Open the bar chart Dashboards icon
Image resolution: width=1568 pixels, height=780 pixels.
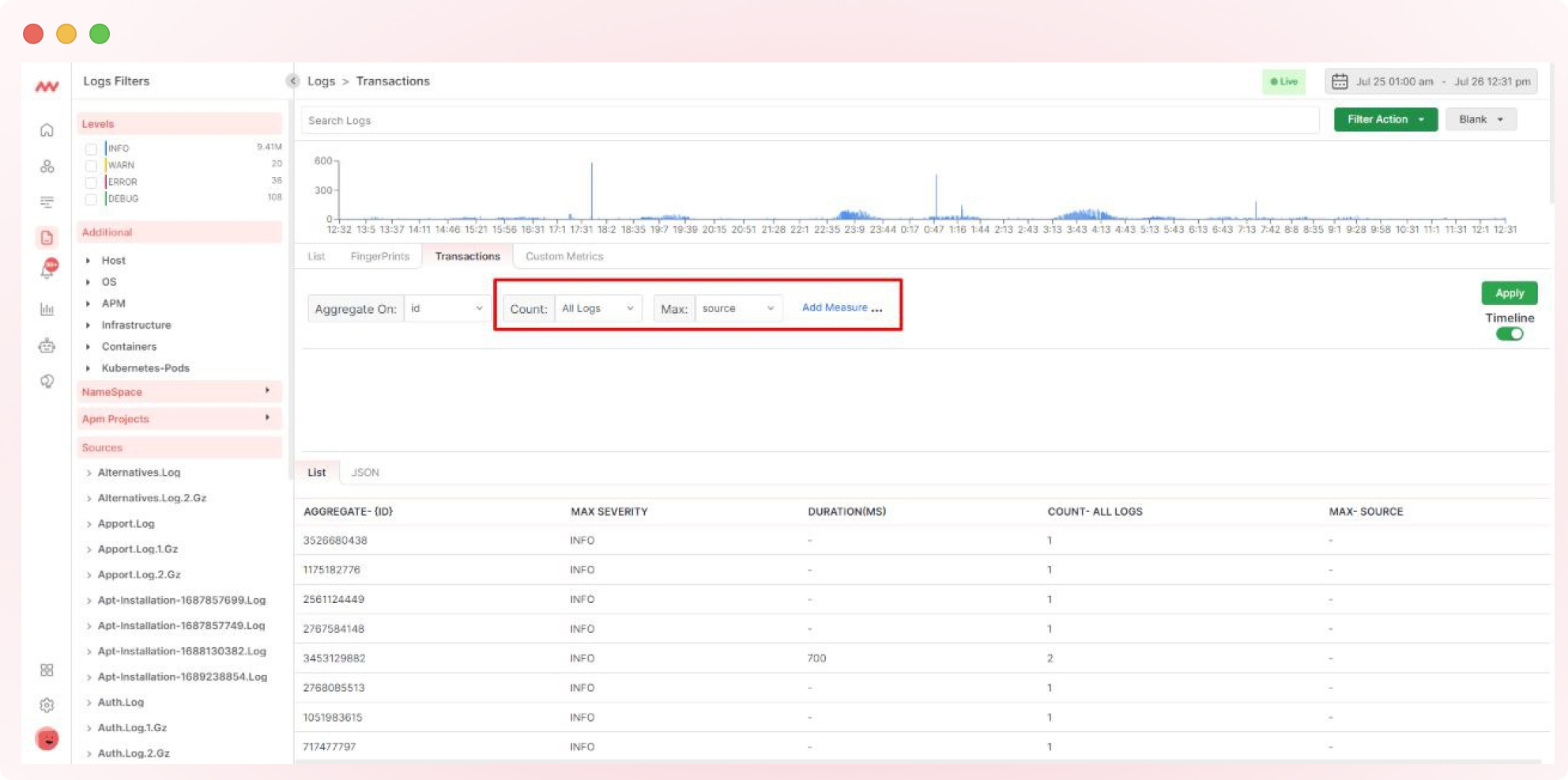(x=47, y=309)
